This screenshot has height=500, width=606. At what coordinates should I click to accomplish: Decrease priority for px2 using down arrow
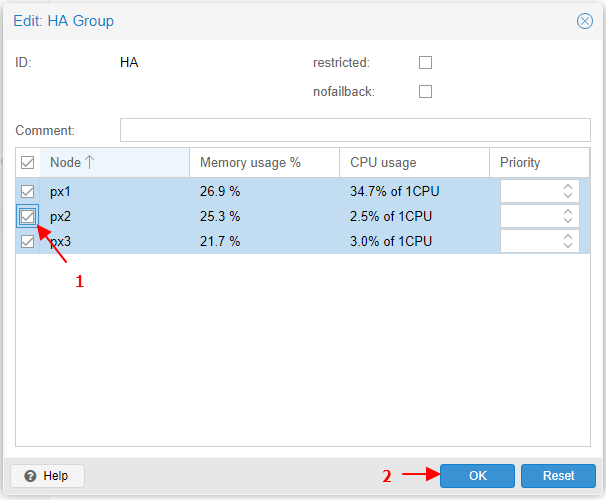[x=568, y=221]
